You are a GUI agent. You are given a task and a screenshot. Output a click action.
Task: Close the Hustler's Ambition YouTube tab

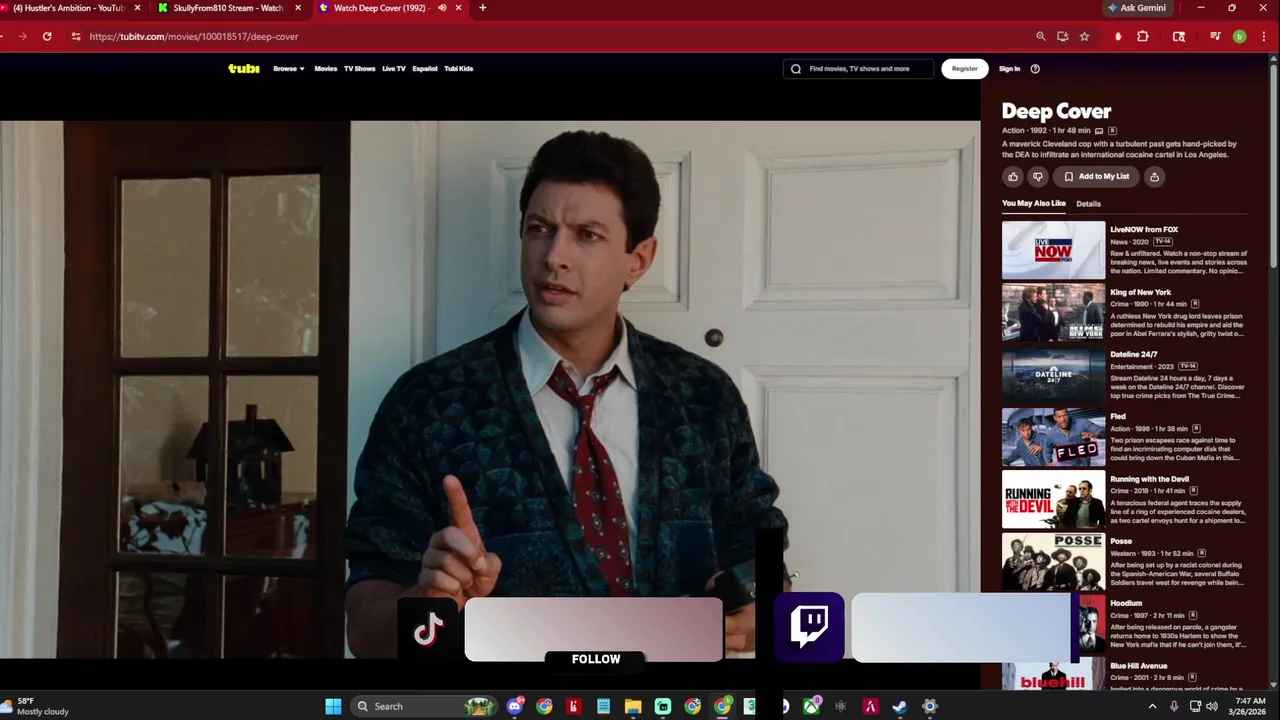(x=137, y=8)
